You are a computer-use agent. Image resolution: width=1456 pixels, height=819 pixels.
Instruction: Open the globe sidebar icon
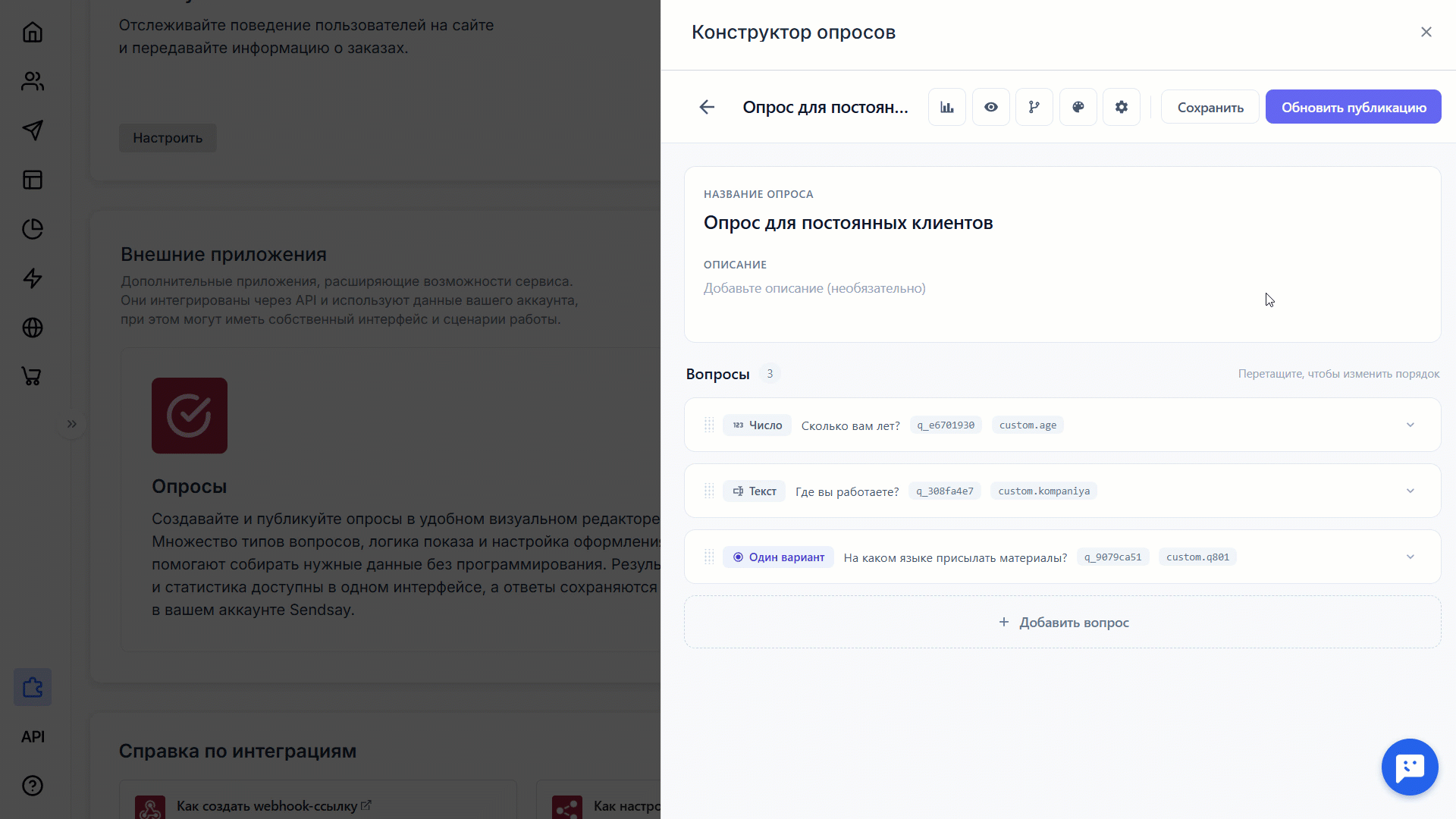(33, 328)
